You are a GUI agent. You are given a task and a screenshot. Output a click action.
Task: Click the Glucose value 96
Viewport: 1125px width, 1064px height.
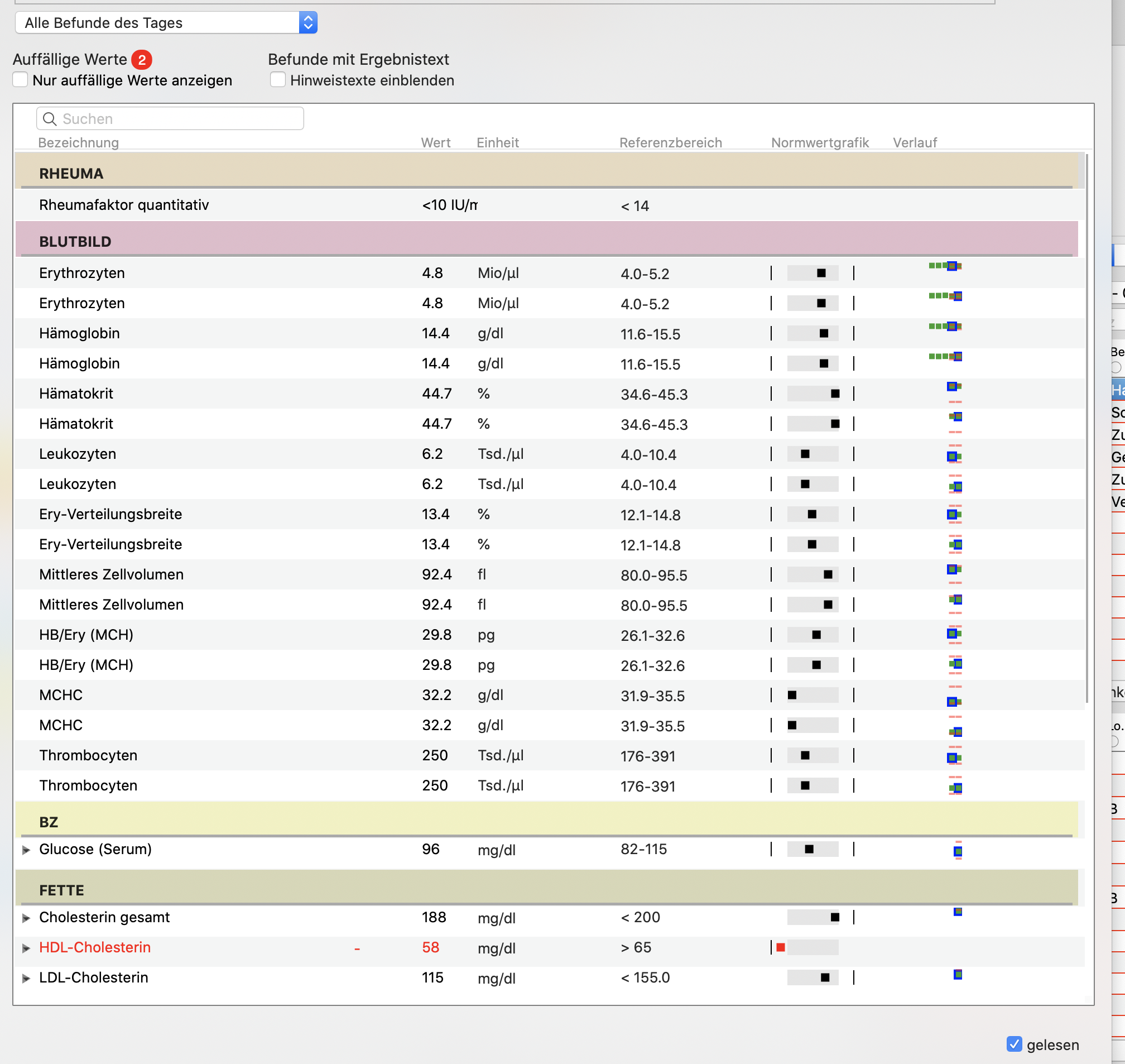click(x=430, y=849)
